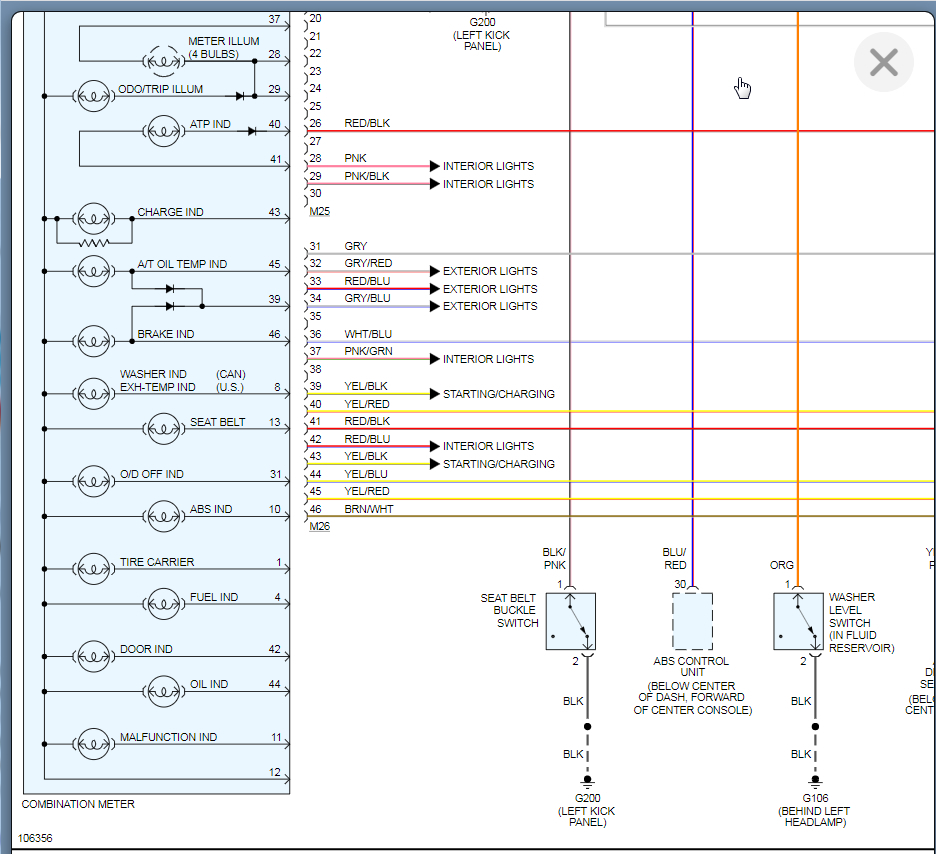Click the Seat Belt Buckle Switch symbol
Viewport: 936px width, 854px height.
point(571,622)
